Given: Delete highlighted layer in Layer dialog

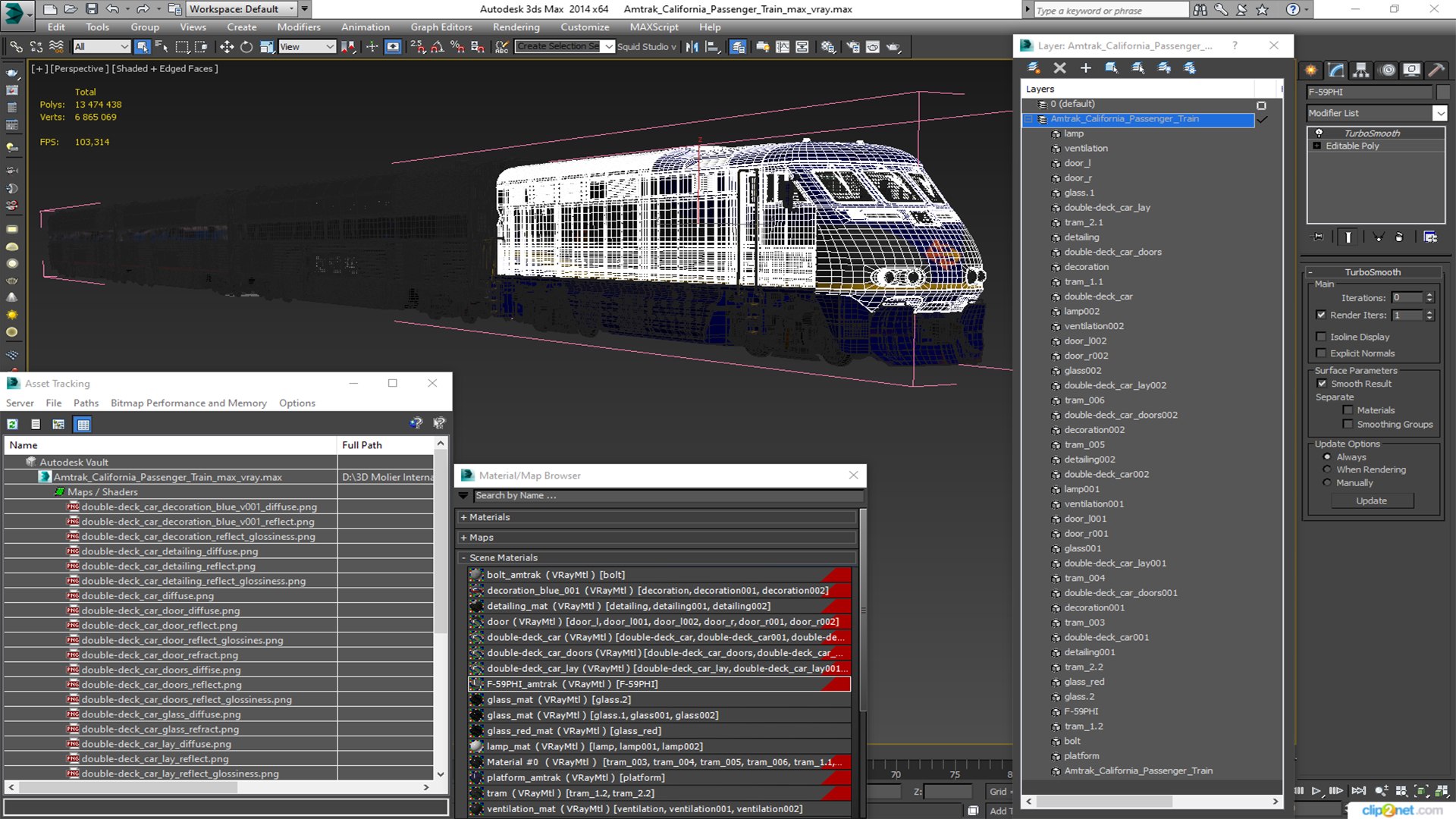Looking at the screenshot, I should (1059, 68).
